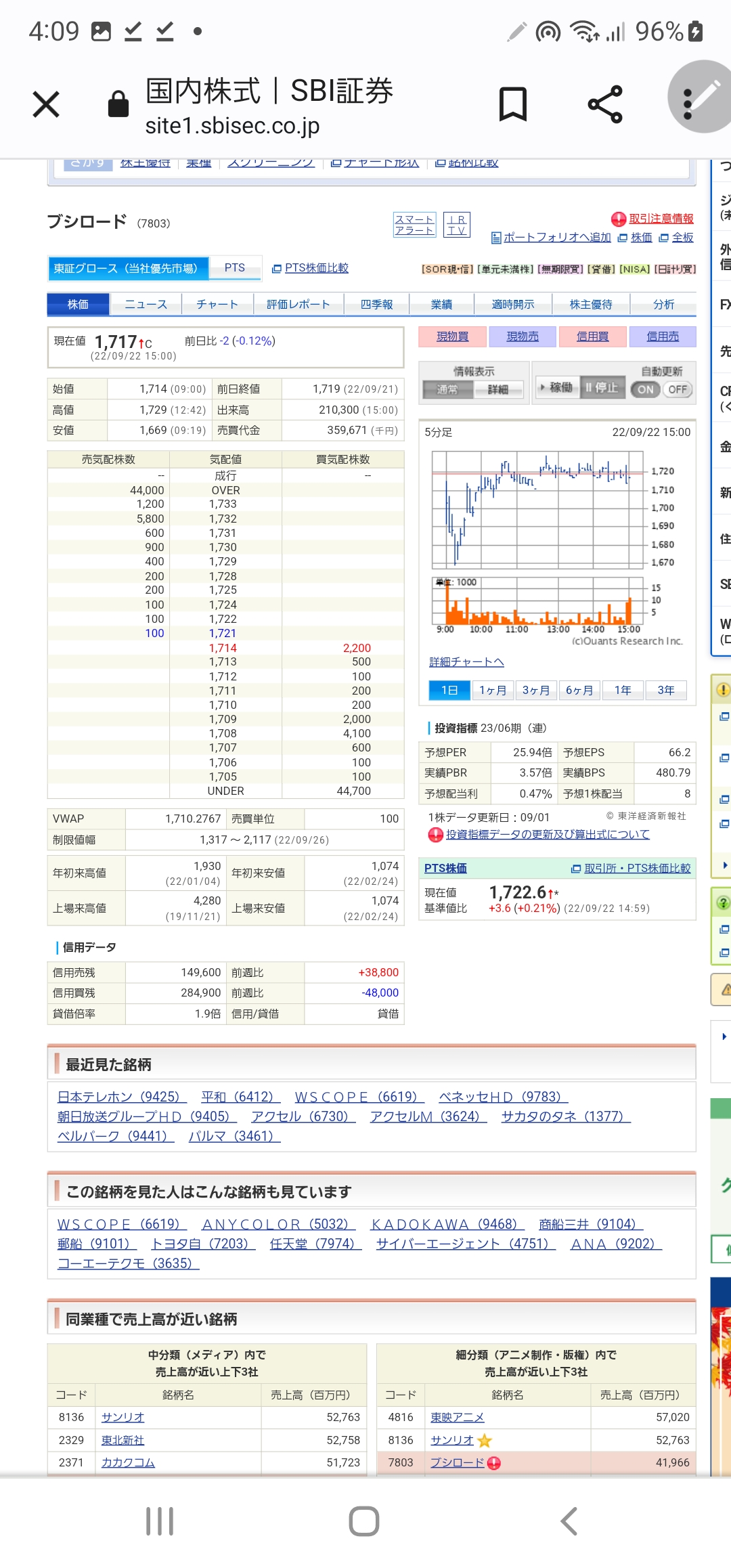The image size is (731, 1568).
Task: Select the 東証グロース market tab
Action: click(x=128, y=269)
